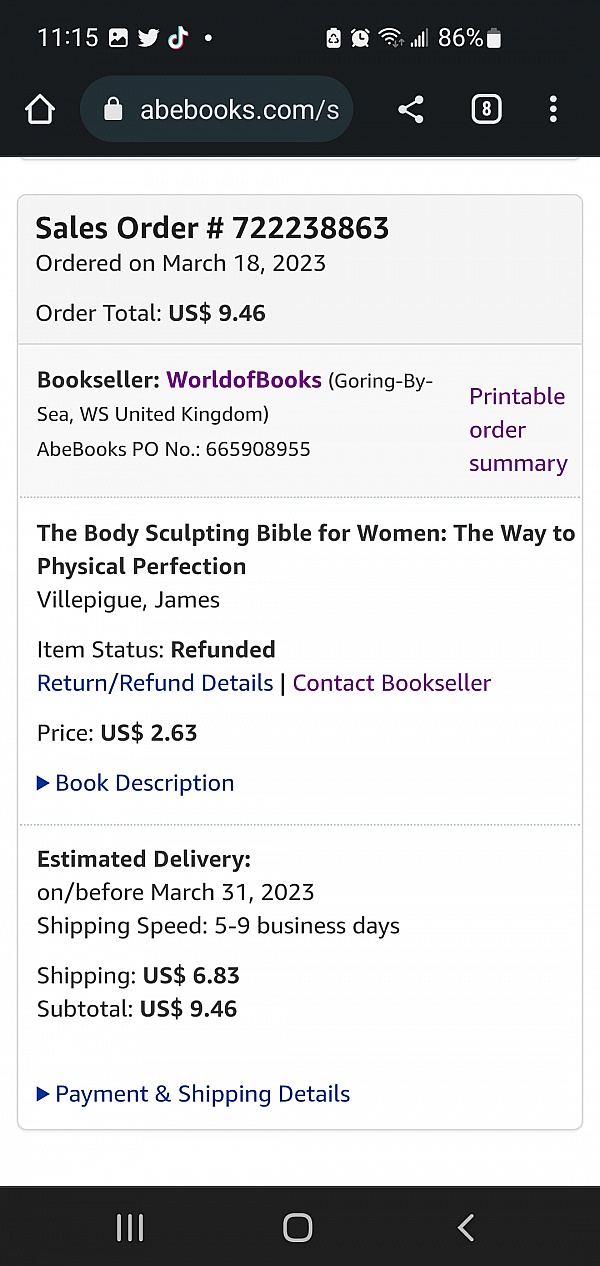This screenshot has height=1266, width=600.
Task: Open the tab switcher showing 8 tabs
Action: click(x=486, y=109)
